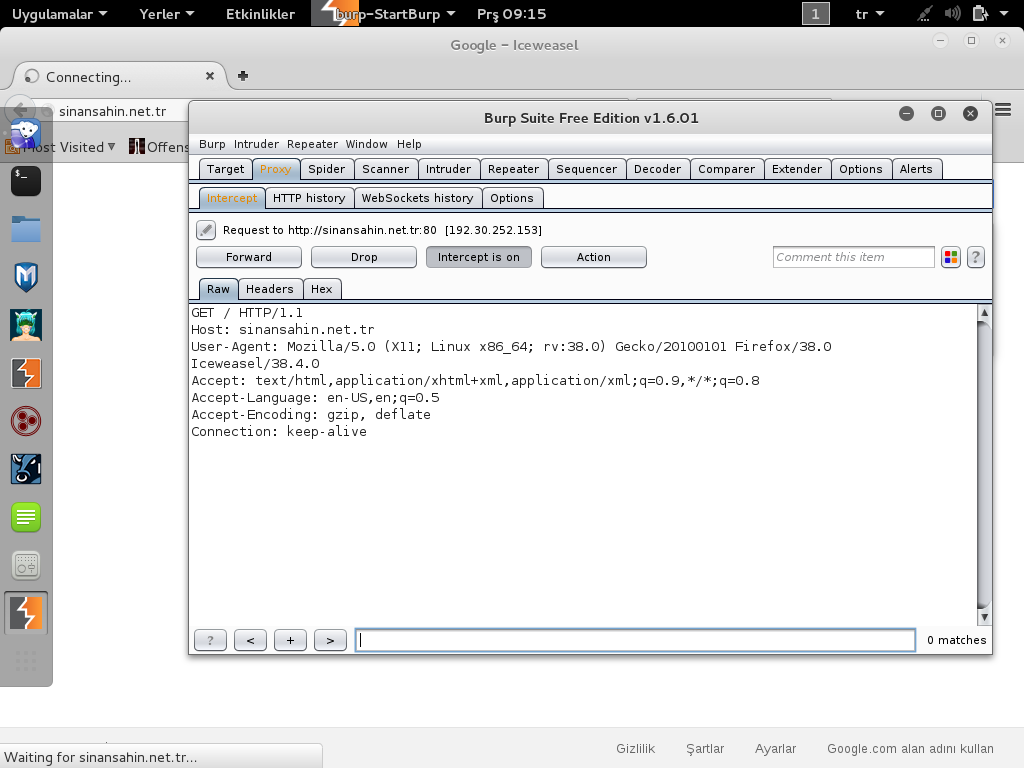Viewport: 1024px width, 768px height.
Task: Open the BeEF dock icon
Action: (x=26, y=469)
